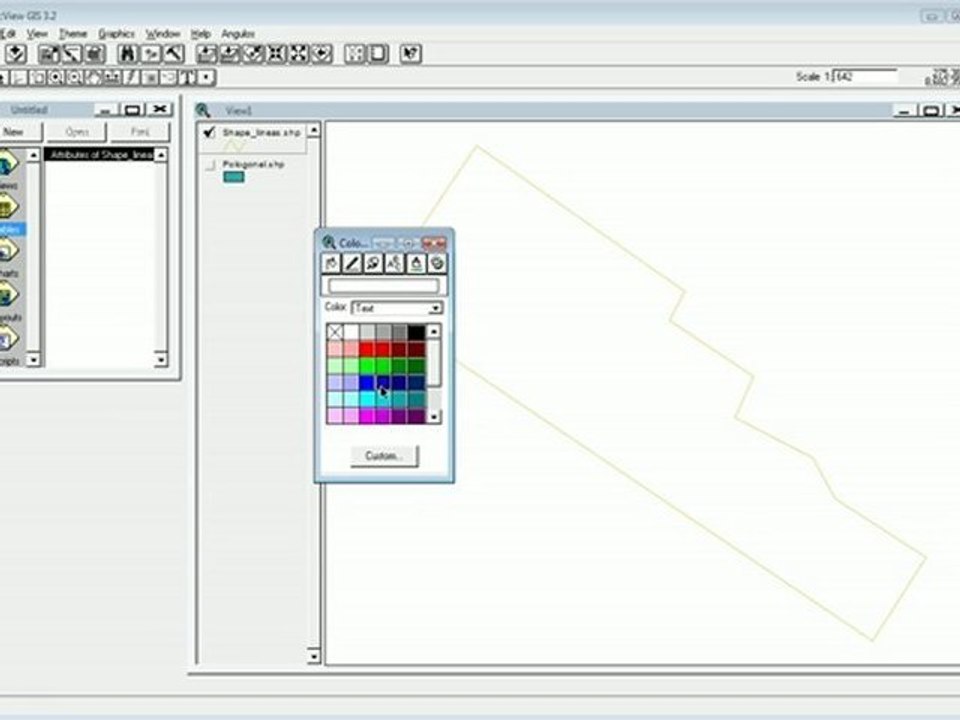Image resolution: width=960 pixels, height=720 pixels.
Task: Click the Print button in project window
Action: (x=140, y=132)
